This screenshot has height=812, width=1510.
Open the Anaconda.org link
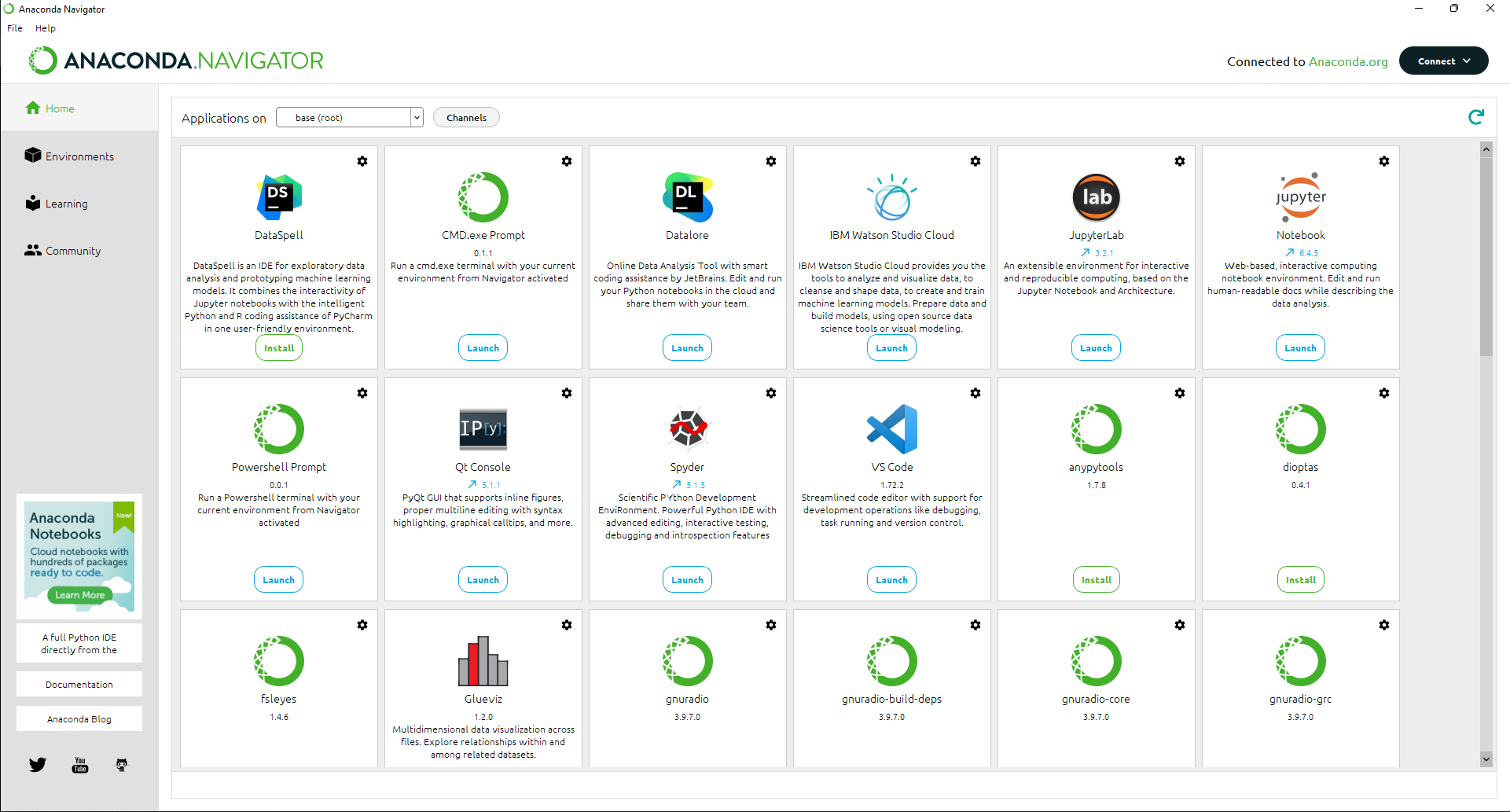tap(1348, 61)
